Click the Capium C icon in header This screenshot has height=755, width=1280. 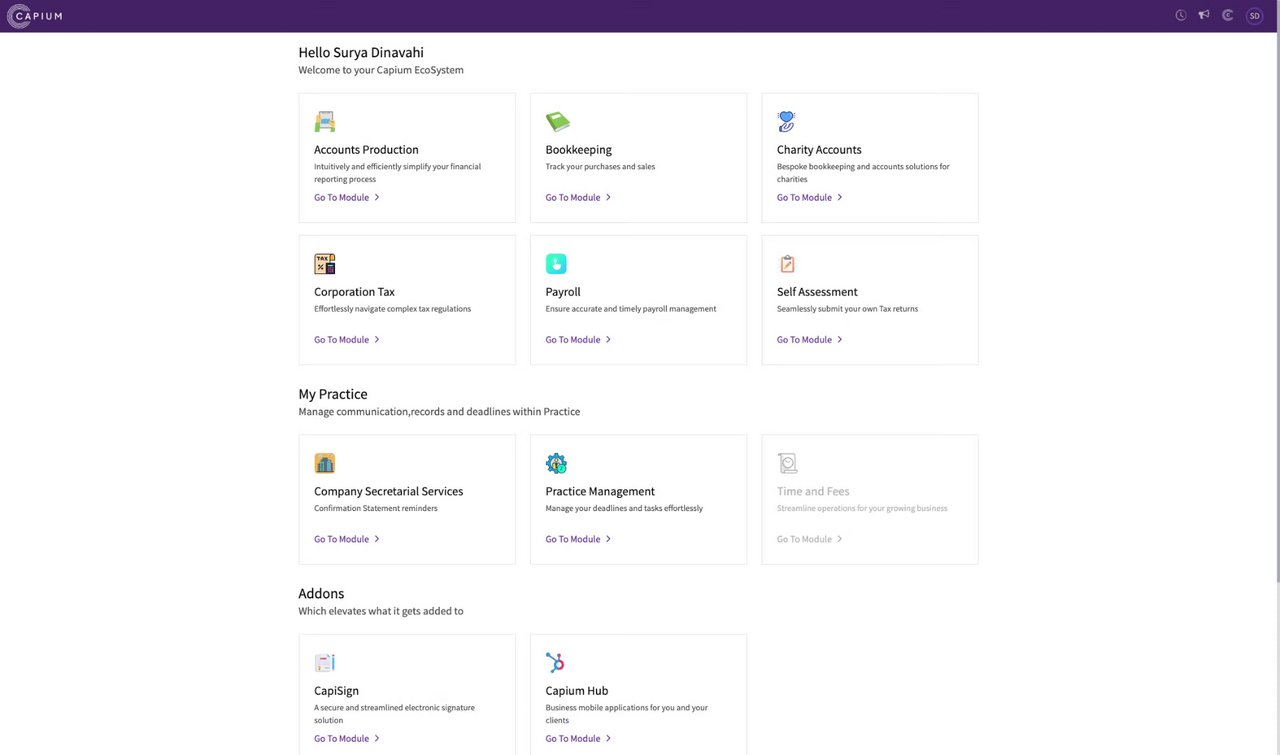tap(1228, 15)
